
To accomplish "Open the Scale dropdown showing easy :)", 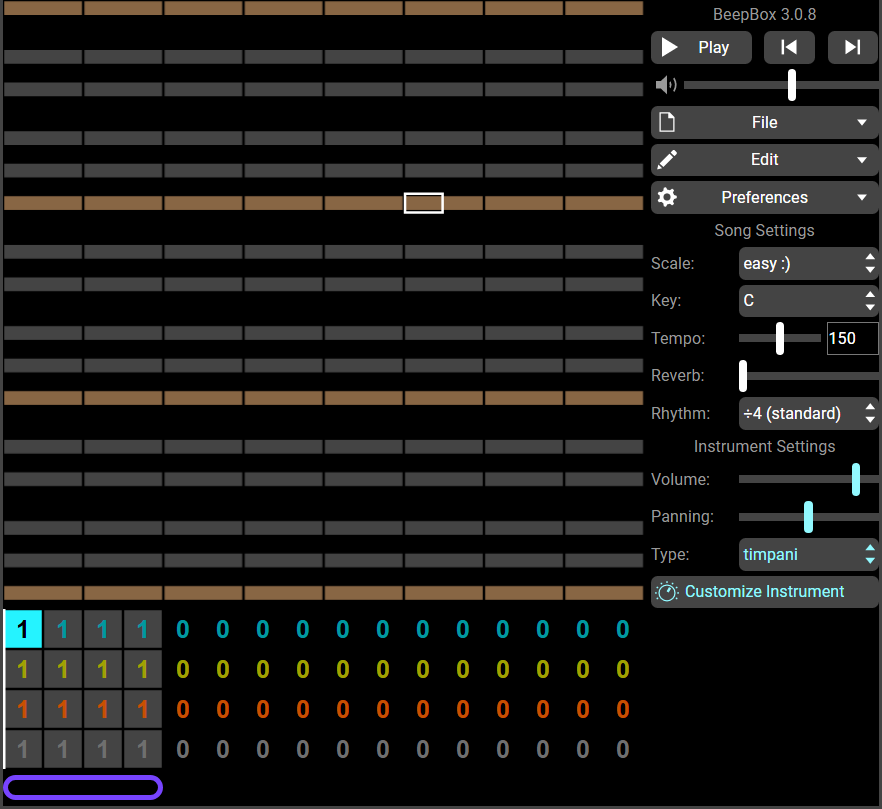I will click(x=808, y=263).
